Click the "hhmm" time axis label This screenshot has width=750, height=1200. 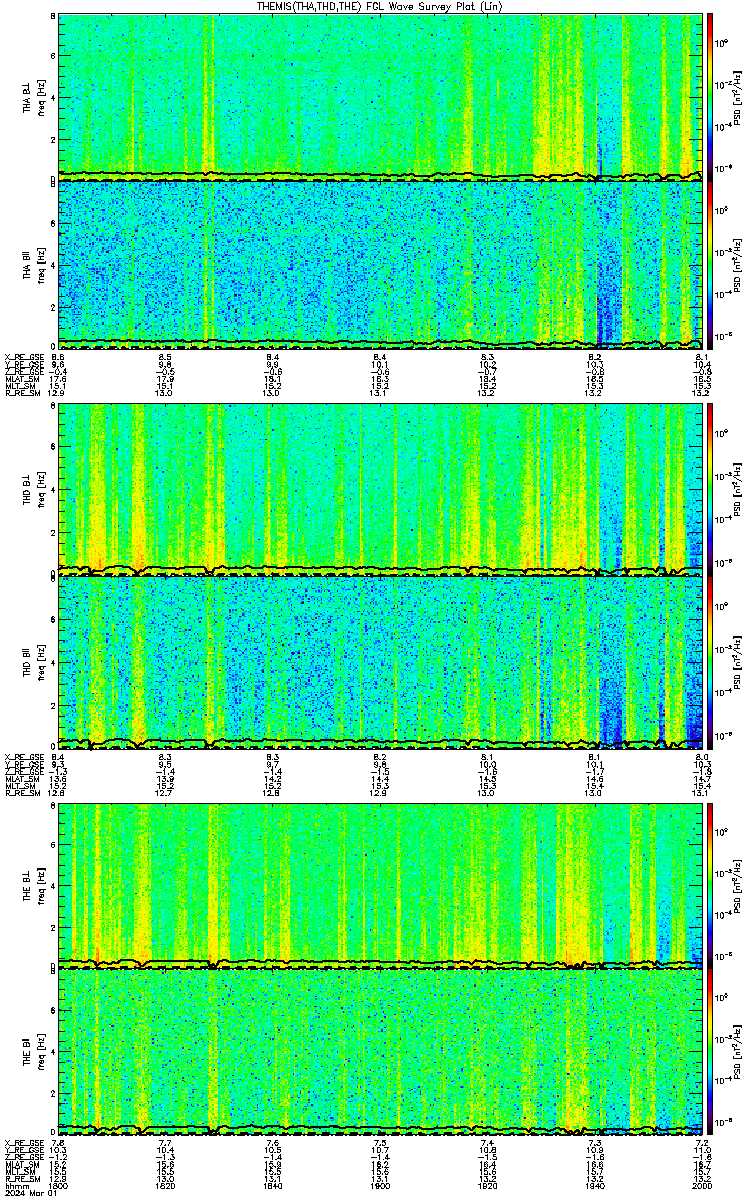(16, 1186)
